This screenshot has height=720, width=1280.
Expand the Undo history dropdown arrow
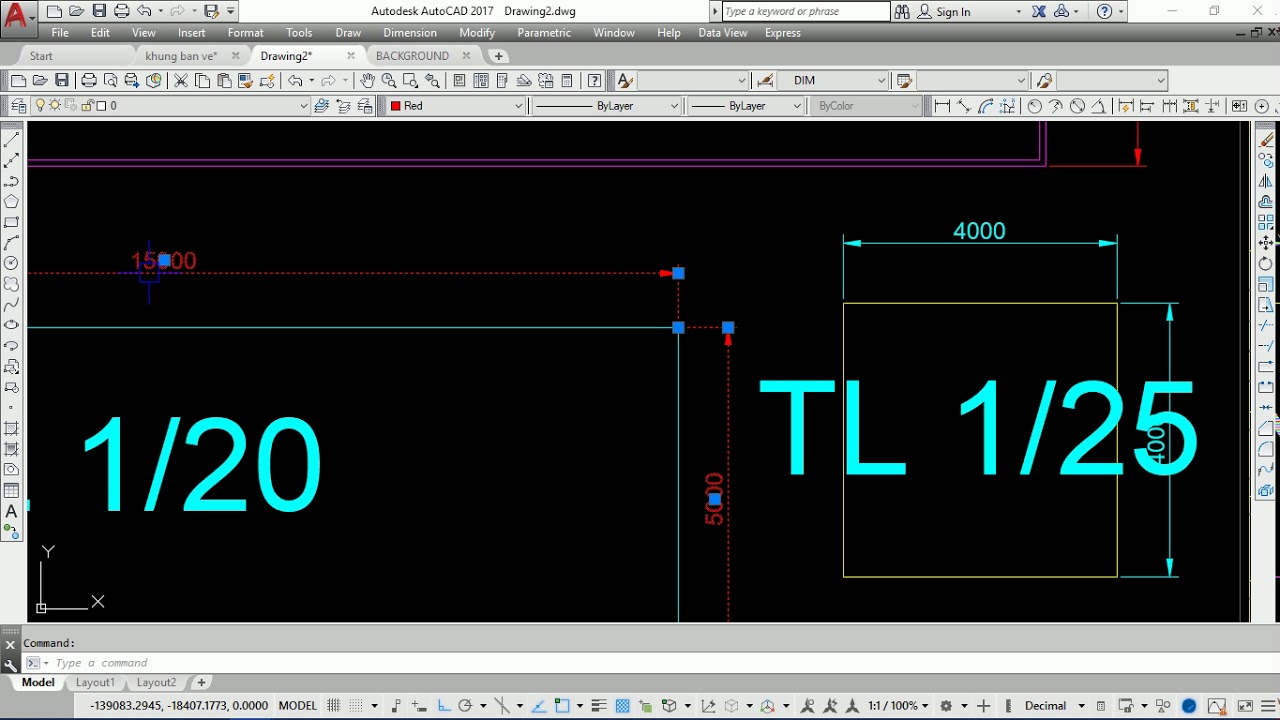(311, 80)
